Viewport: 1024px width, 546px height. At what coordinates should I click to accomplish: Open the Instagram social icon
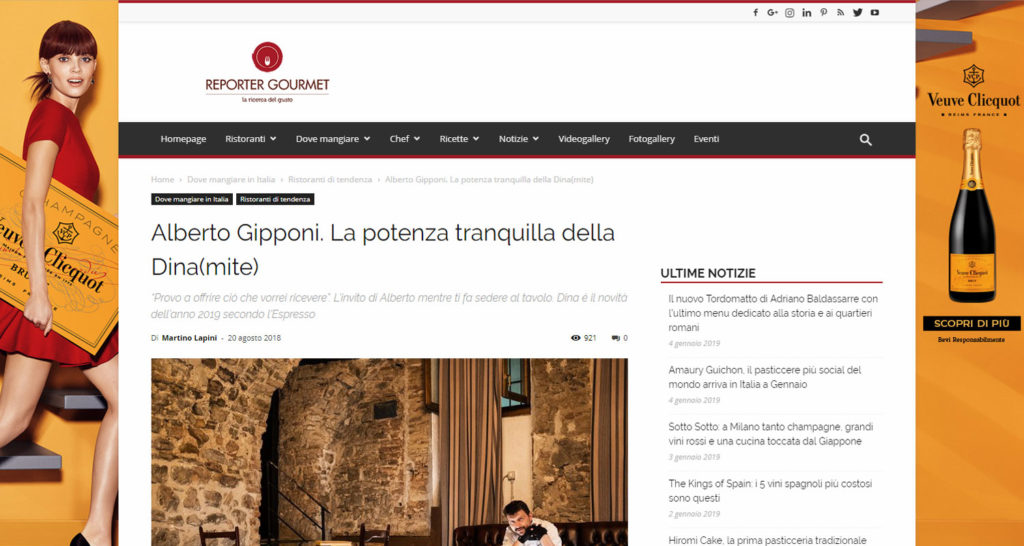790,12
